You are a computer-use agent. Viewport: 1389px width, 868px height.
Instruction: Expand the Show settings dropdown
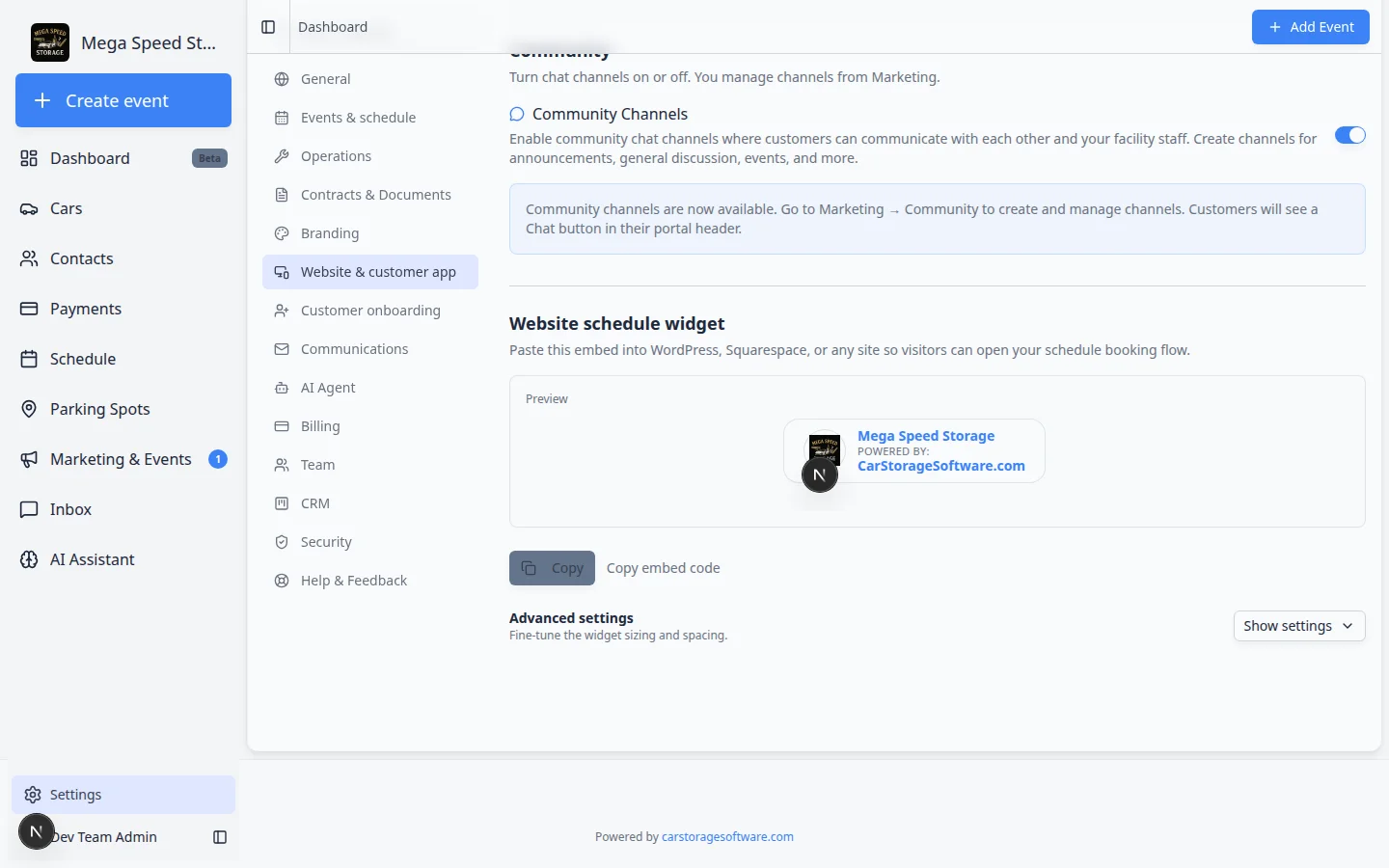1299,626
